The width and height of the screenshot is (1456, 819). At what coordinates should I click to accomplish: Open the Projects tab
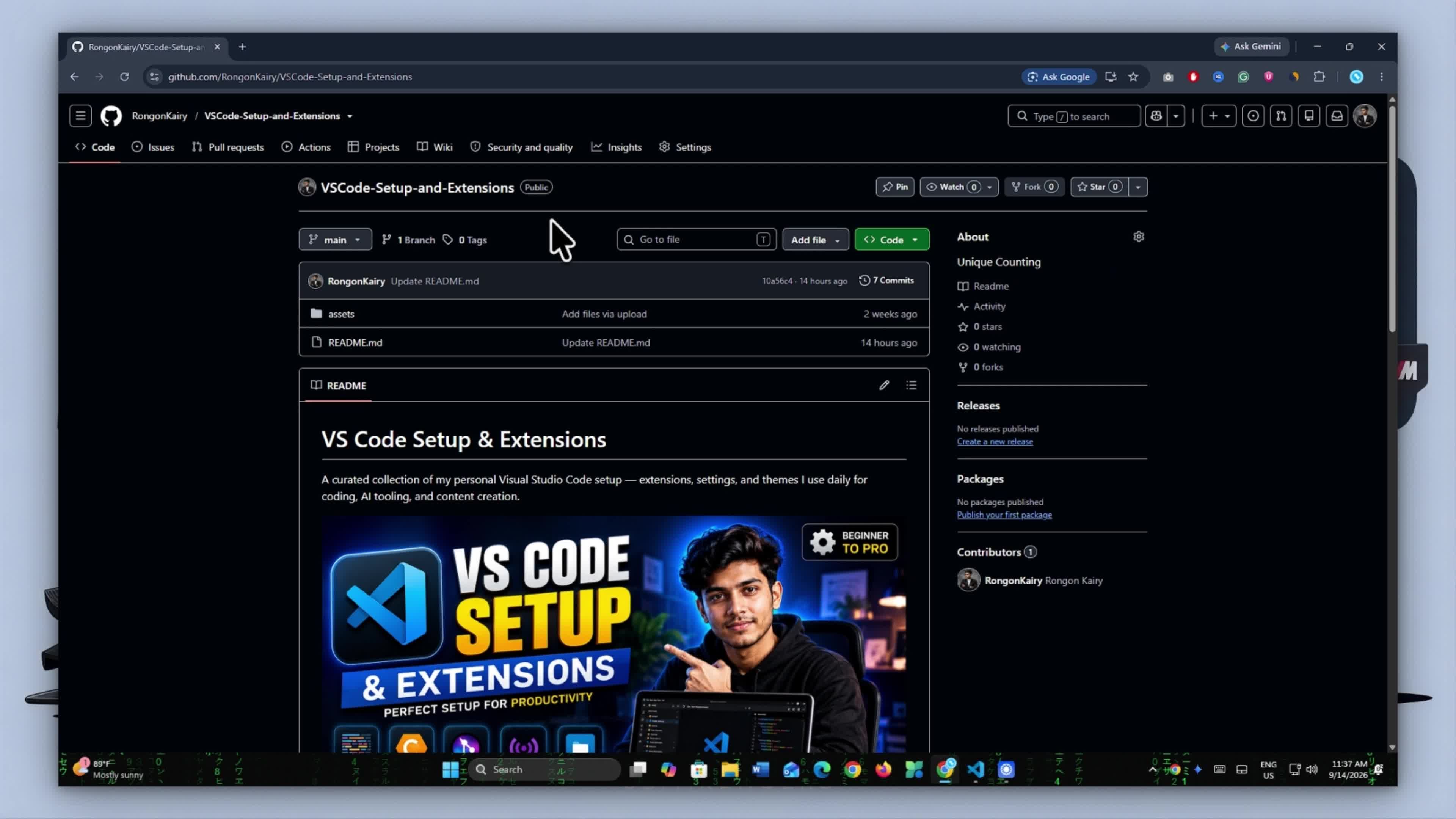click(x=373, y=147)
